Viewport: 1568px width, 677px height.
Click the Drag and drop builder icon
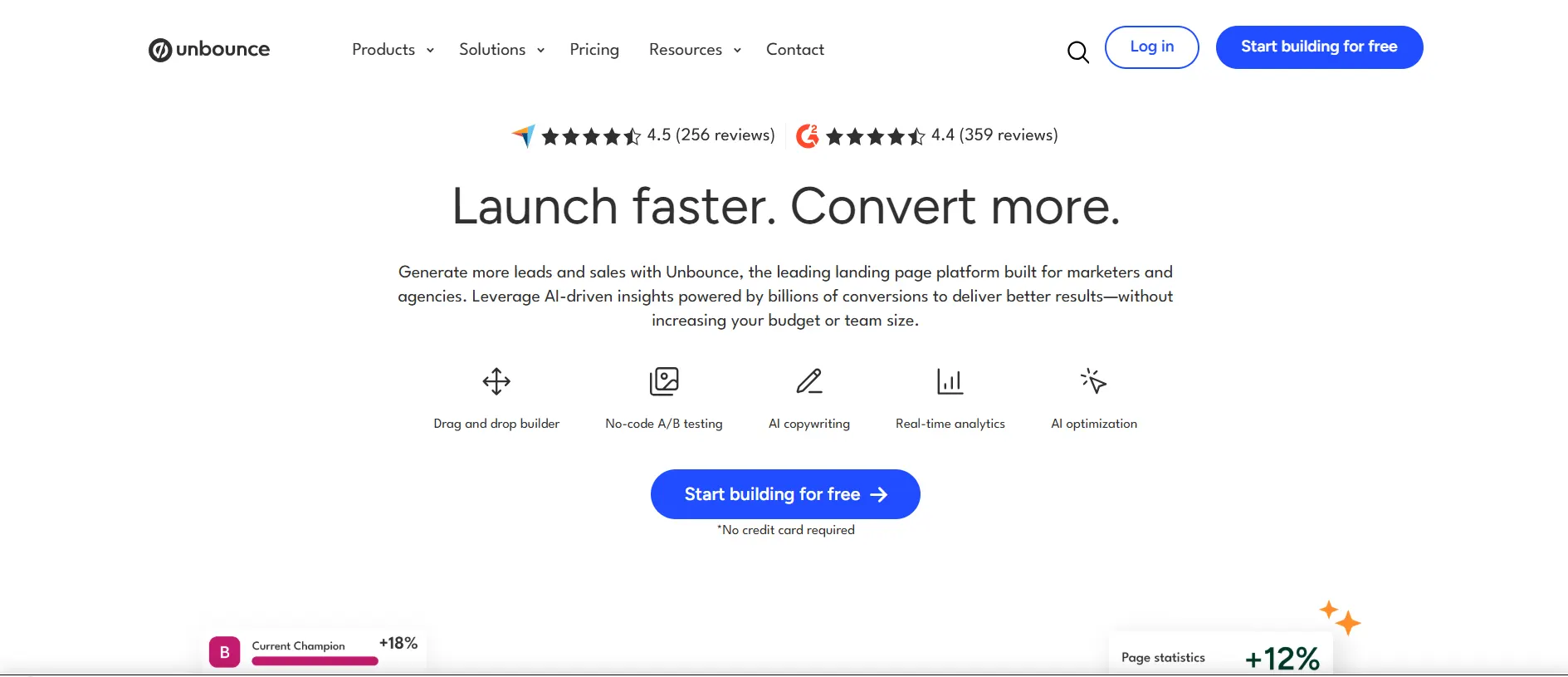tap(496, 381)
